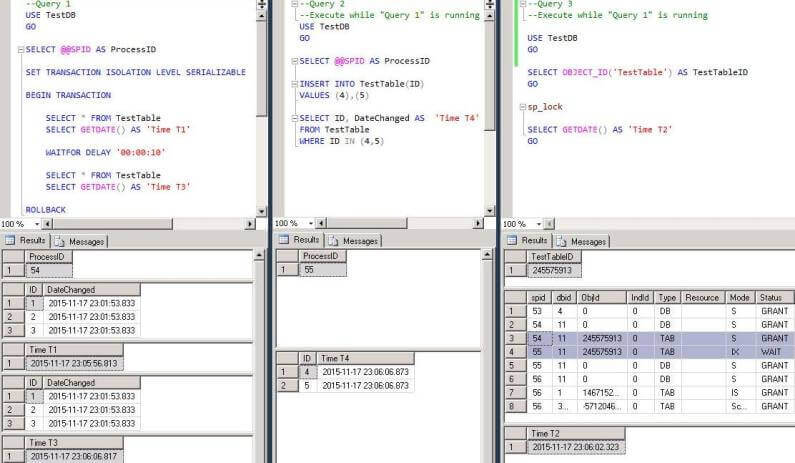795x463 pixels.
Task: Switch to Messages tab in Query 1 pane
Action: [x=80, y=241]
